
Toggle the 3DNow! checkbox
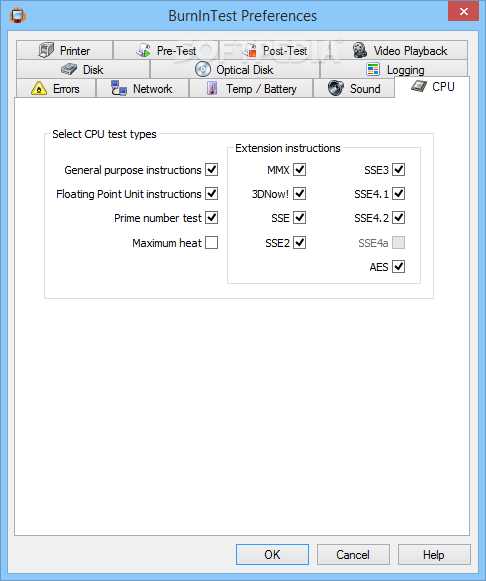[x=299, y=193]
